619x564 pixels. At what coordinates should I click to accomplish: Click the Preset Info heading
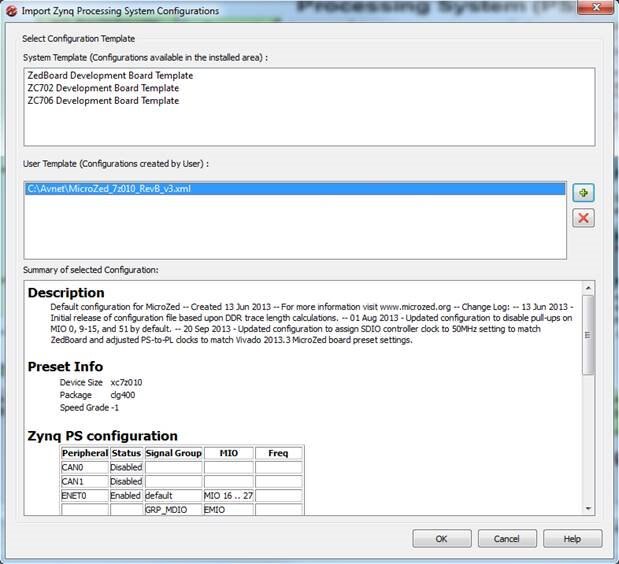(x=65, y=367)
